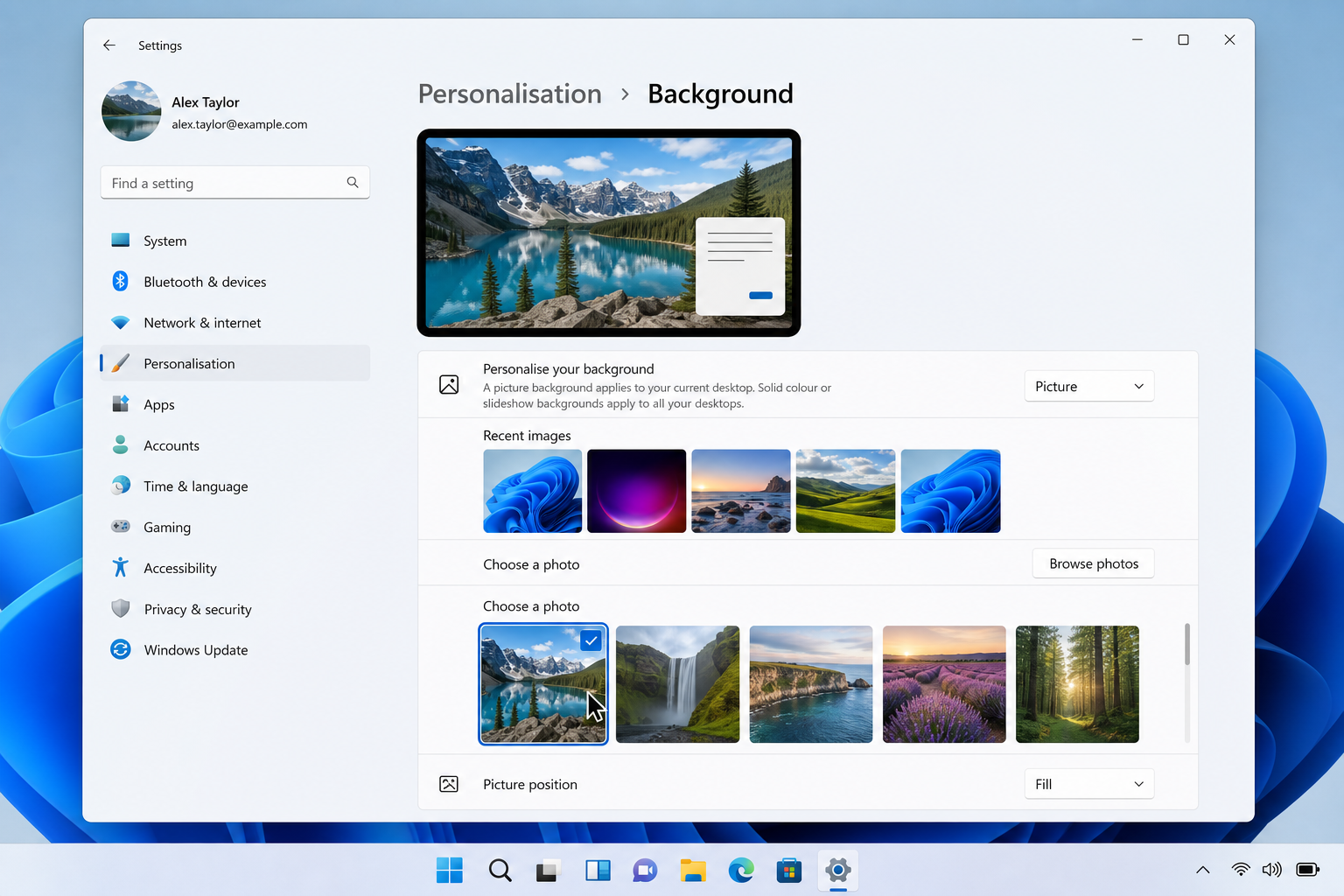This screenshot has height=896, width=1344.
Task: Open Bluetooth & devices via its icon
Action: tap(121, 282)
